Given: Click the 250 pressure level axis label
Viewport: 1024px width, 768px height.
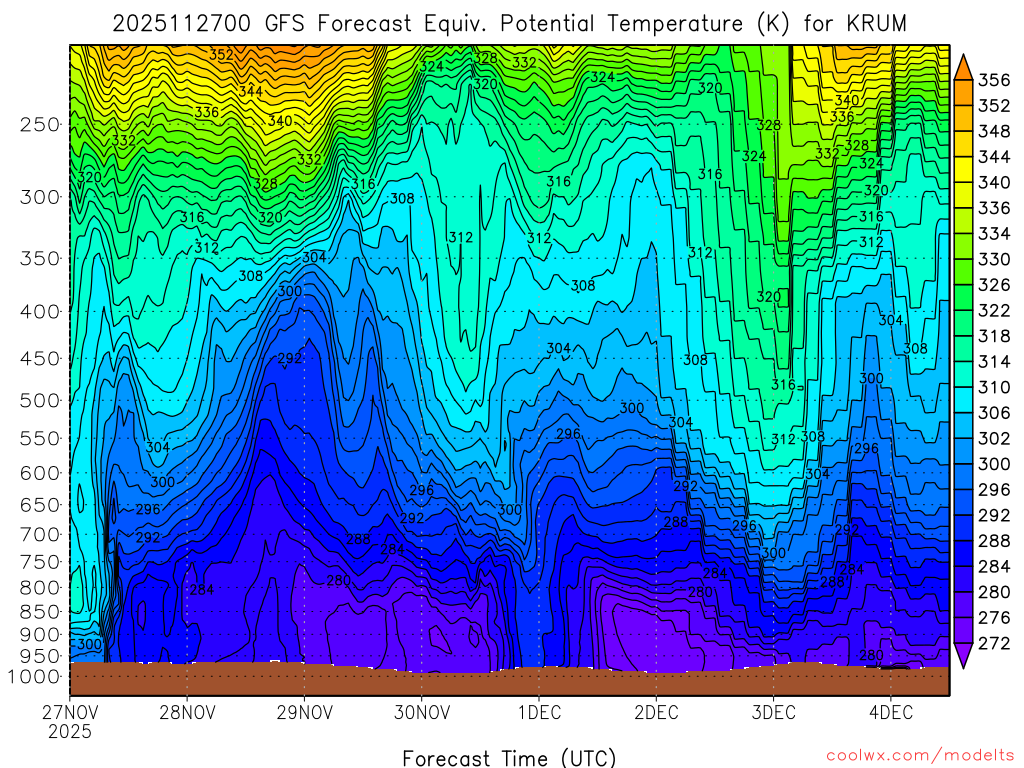Looking at the screenshot, I should [39, 124].
